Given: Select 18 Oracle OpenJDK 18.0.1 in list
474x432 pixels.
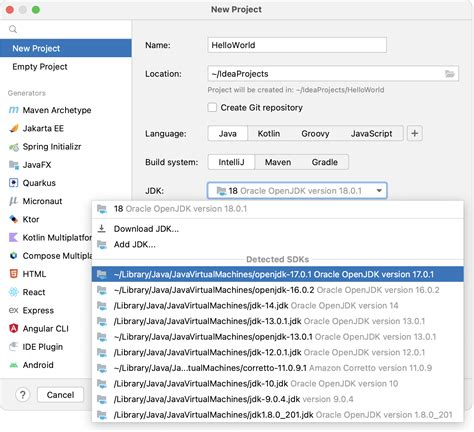Looking at the screenshot, I should 278,209.
